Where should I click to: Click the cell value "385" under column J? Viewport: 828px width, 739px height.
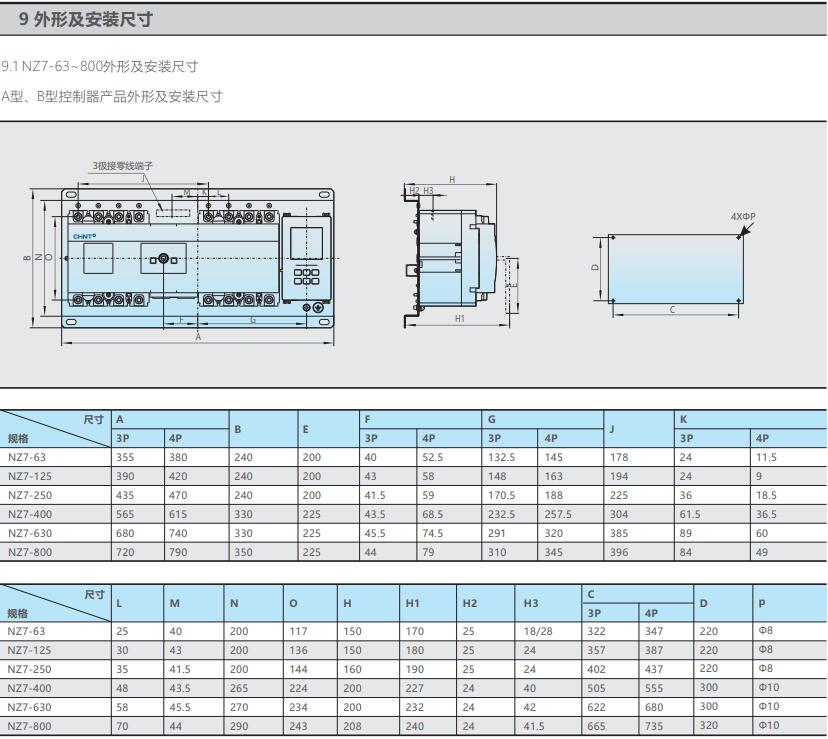click(619, 534)
